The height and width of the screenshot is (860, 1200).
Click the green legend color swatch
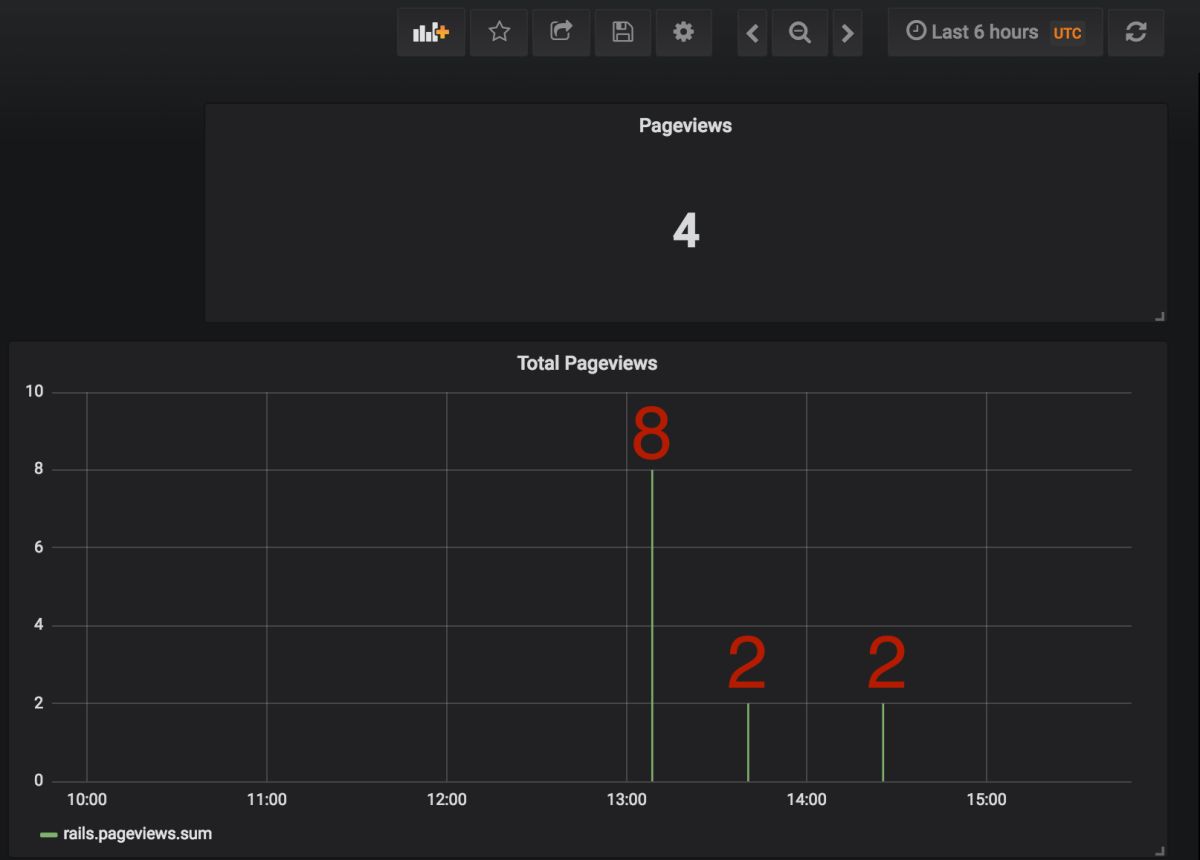48,834
